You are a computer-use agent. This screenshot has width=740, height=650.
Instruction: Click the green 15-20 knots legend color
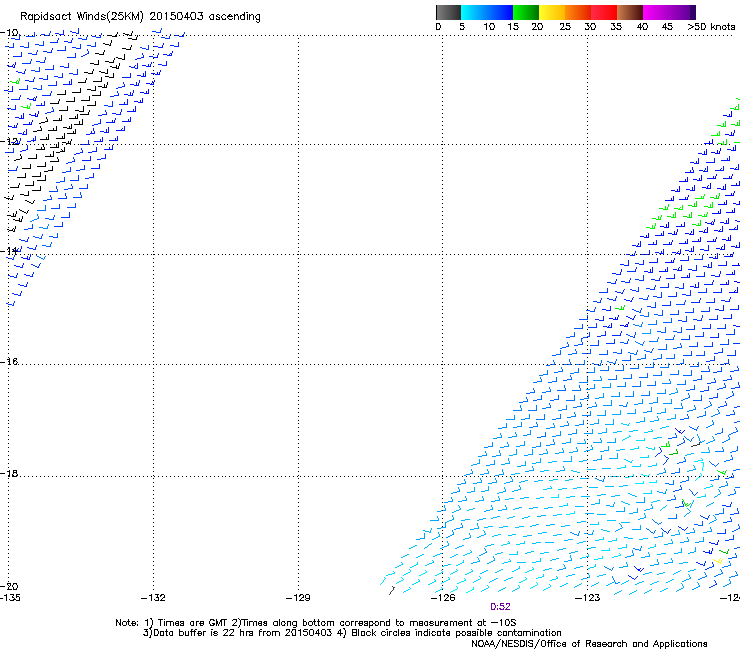(x=526, y=12)
